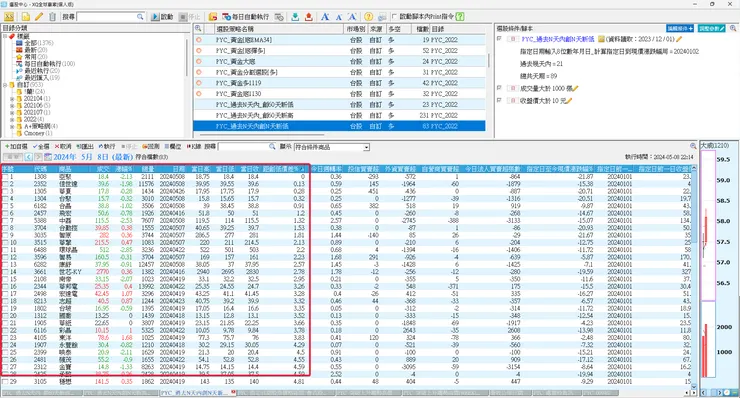Select 常用(20) favorites in the category tree

point(35,57)
